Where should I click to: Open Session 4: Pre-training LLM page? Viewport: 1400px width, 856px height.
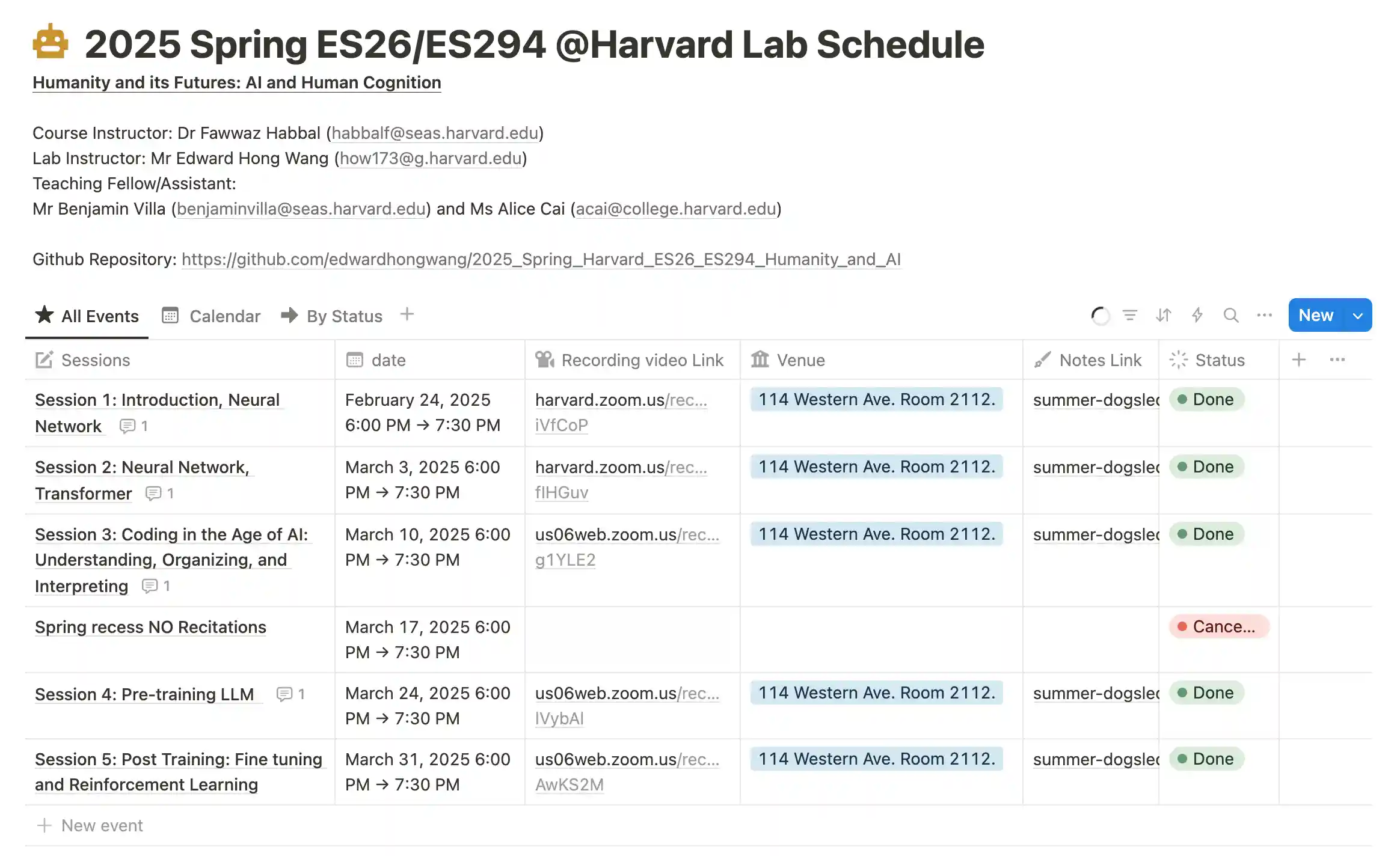[x=144, y=694]
